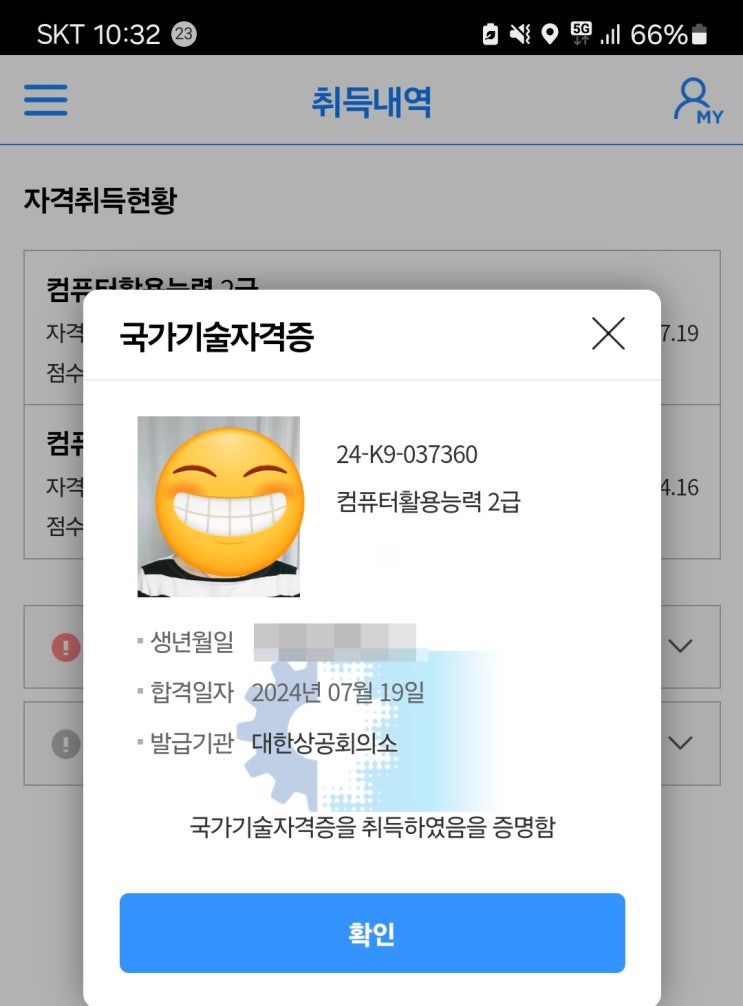743x1006 pixels.
Task: Click the blue 확인 button
Action: [372, 933]
